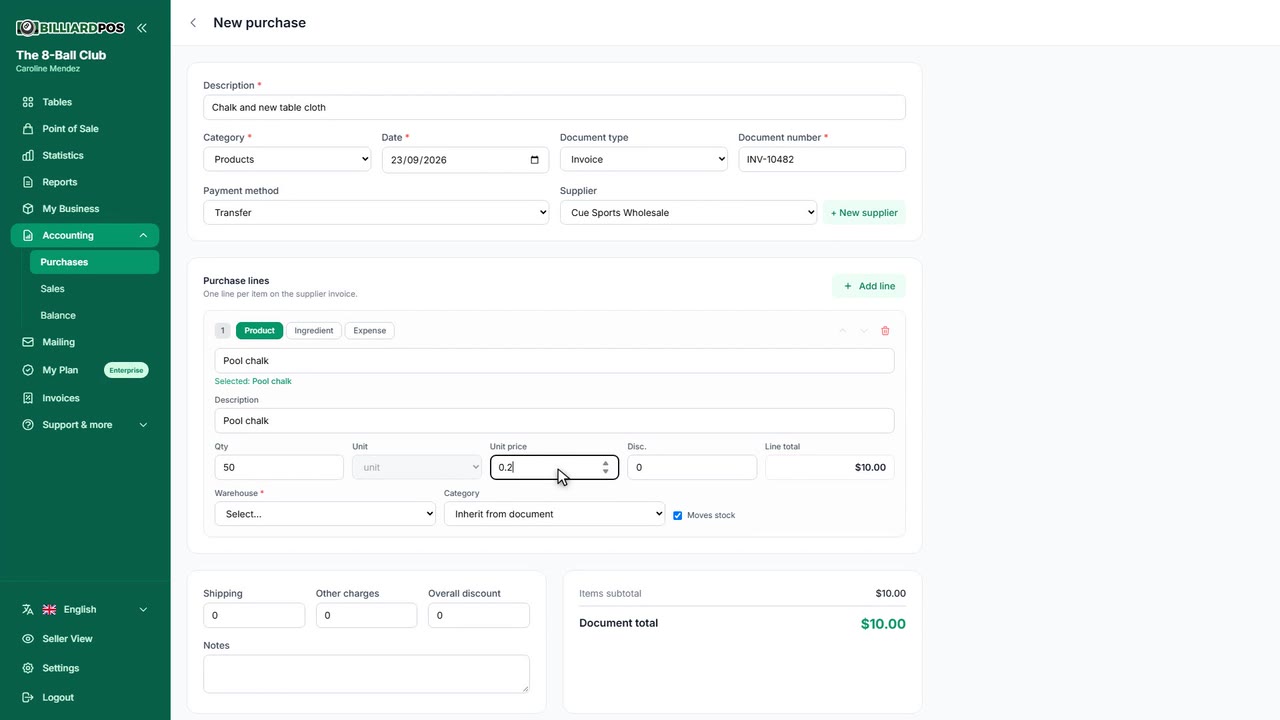The image size is (1280, 720).
Task: Open the date picker calendar icon
Action: [535, 160]
